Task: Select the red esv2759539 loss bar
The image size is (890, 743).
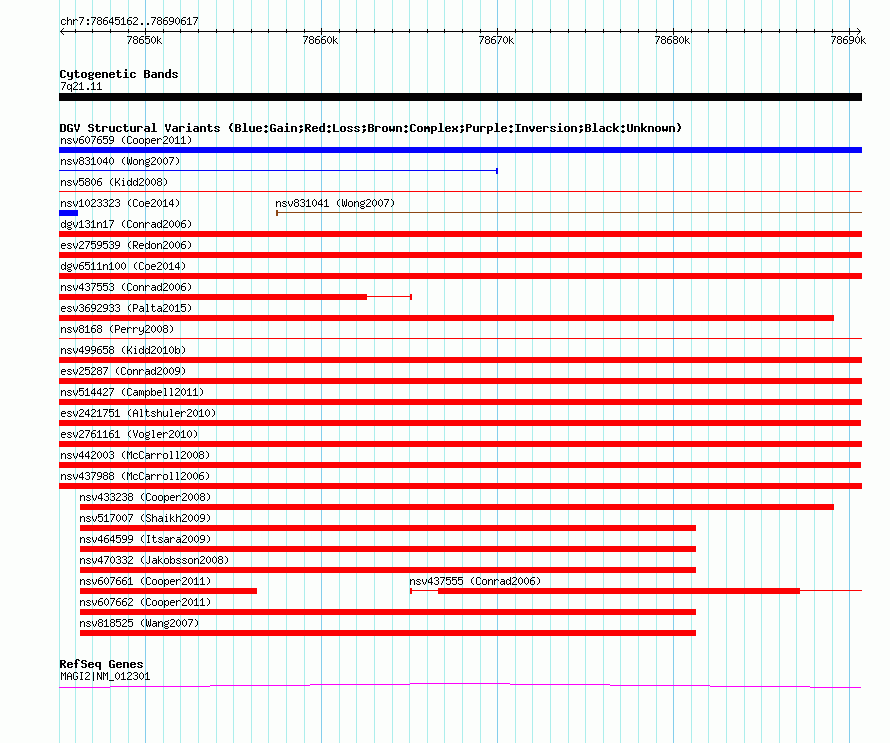Action: coord(460,255)
